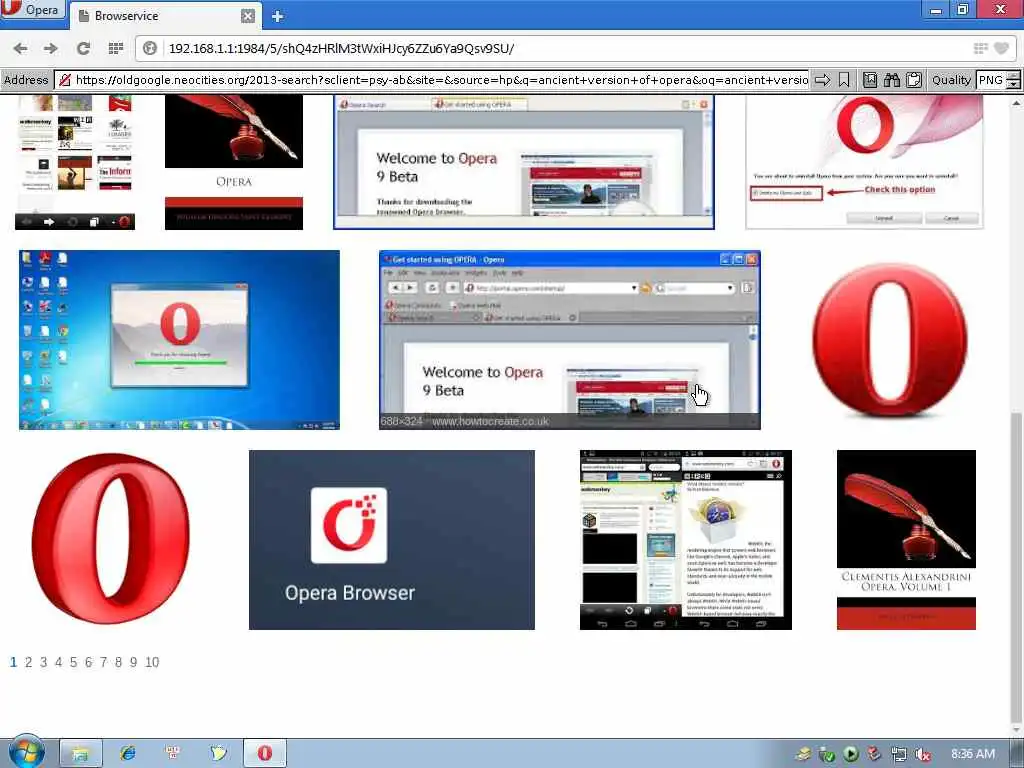Screen dimensions: 1024x768
Task: Go to results page 4
Action: tap(58, 662)
